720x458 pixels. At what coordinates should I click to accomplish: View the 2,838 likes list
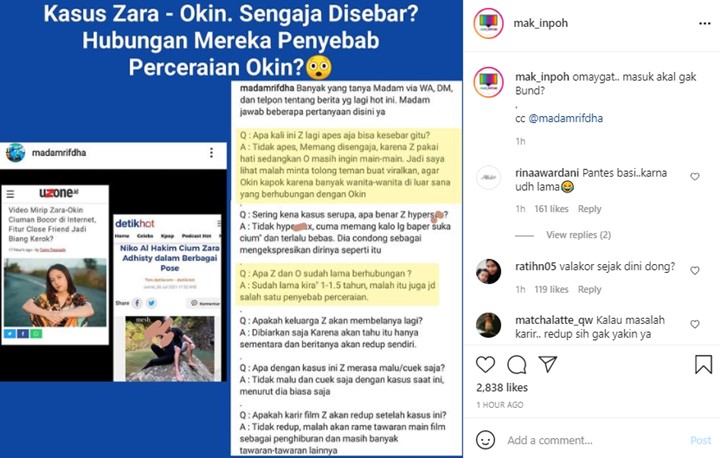point(502,388)
